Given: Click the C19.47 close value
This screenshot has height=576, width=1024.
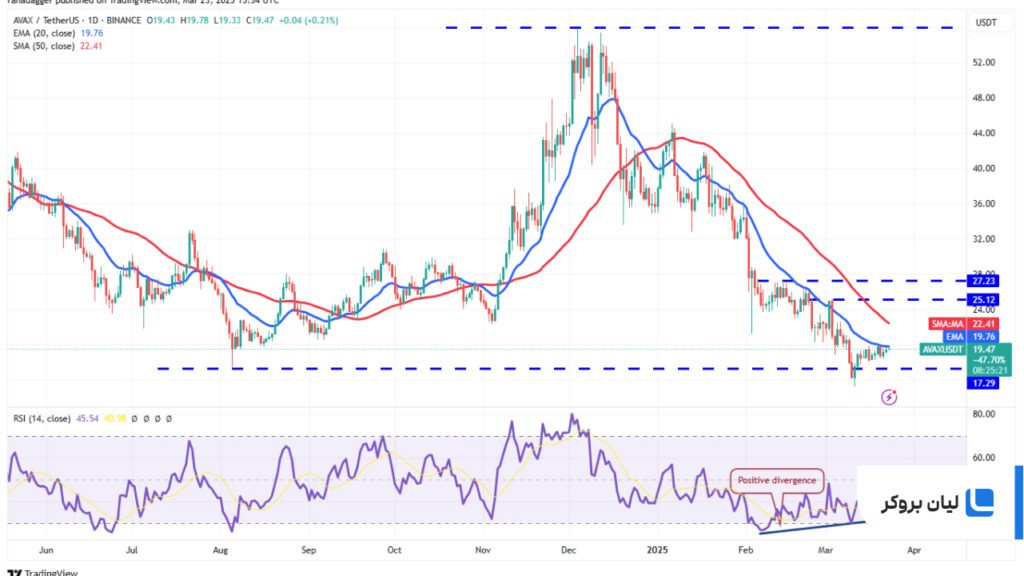Looking at the screenshot, I should [260, 20].
